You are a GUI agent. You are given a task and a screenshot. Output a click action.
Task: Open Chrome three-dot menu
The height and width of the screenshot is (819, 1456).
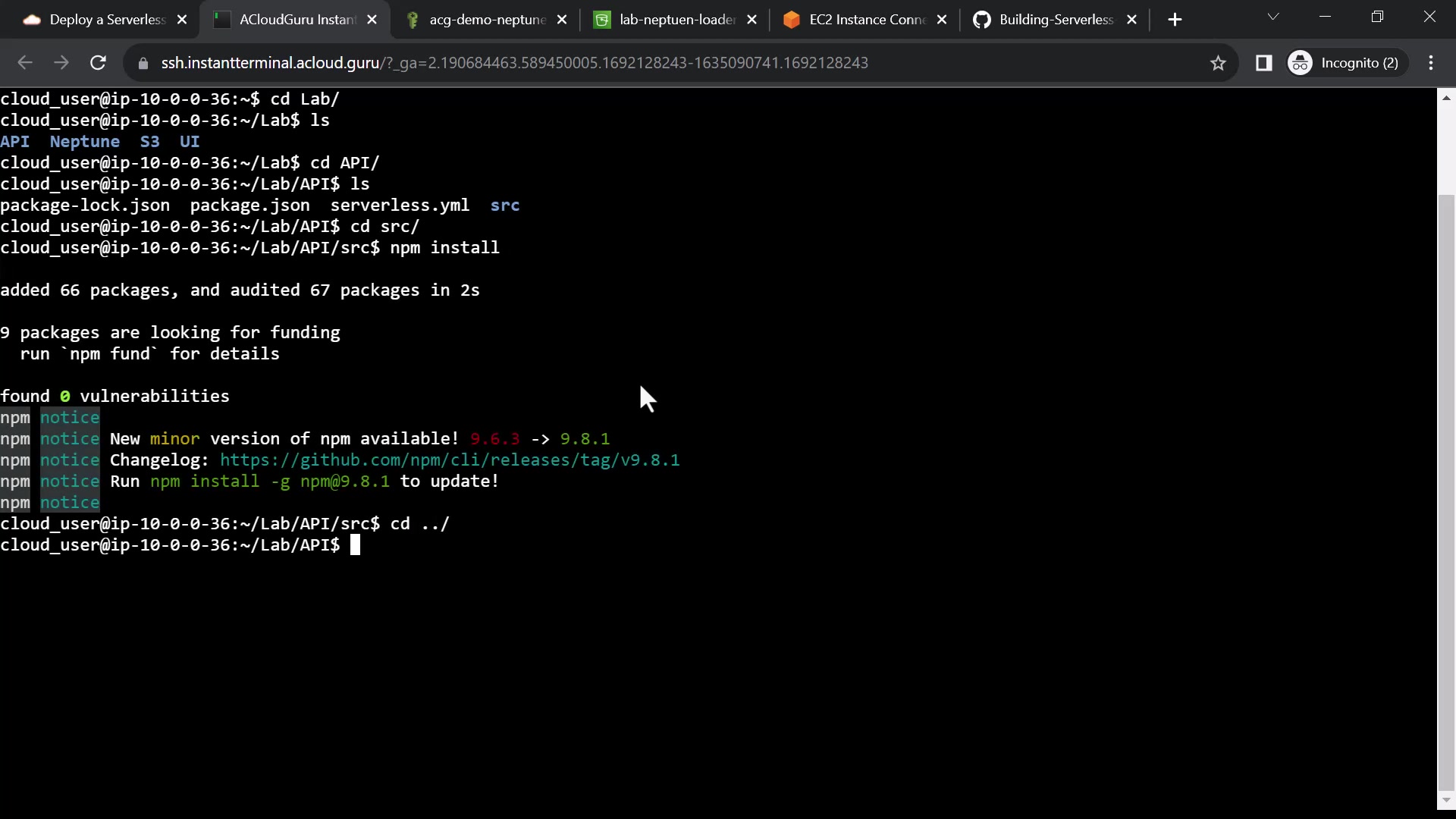pyautogui.click(x=1431, y=63)
